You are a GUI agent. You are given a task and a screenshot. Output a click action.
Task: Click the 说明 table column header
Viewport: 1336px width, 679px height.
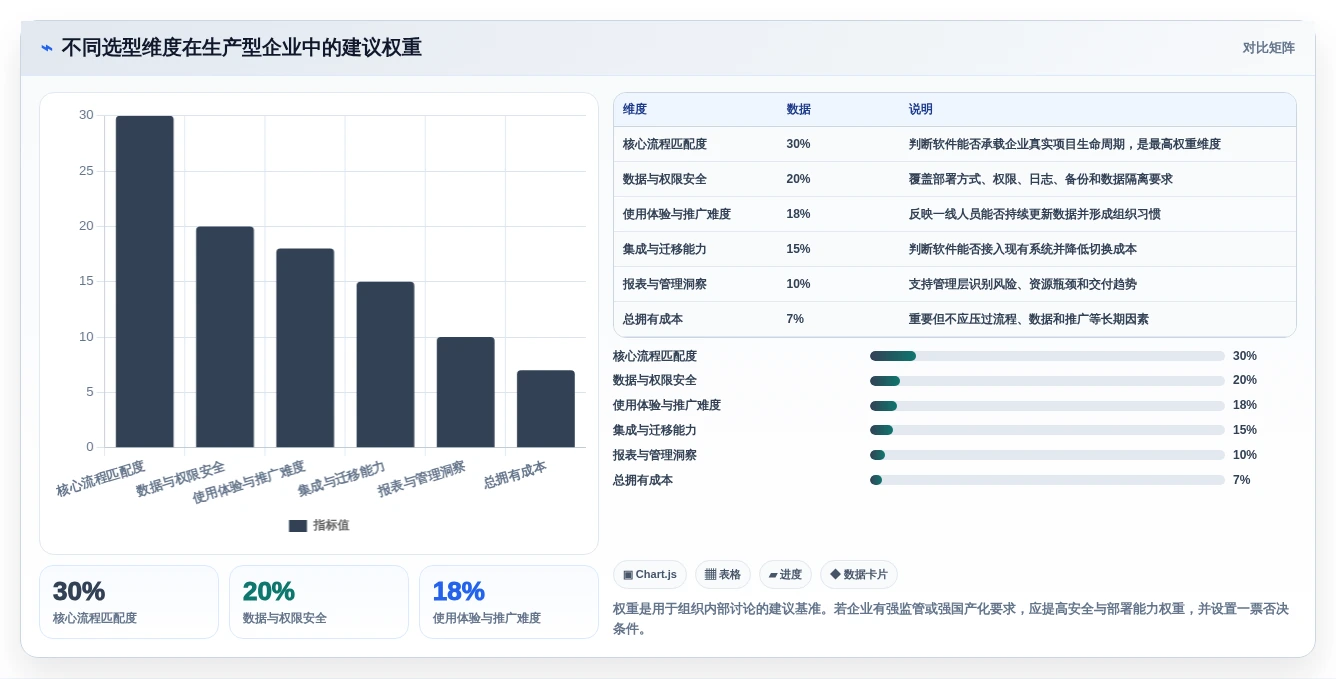(x=921, y=110)
